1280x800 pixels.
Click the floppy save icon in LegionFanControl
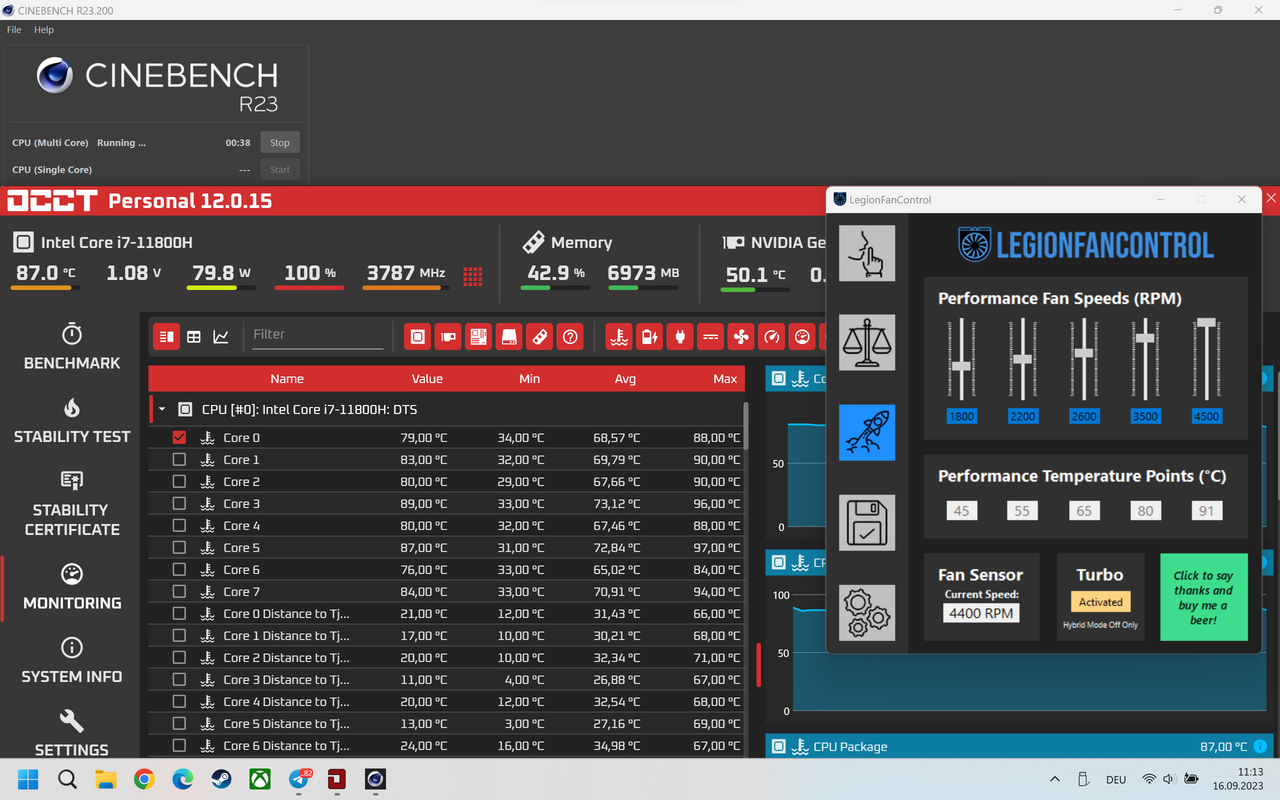click(x=867, y=522)
